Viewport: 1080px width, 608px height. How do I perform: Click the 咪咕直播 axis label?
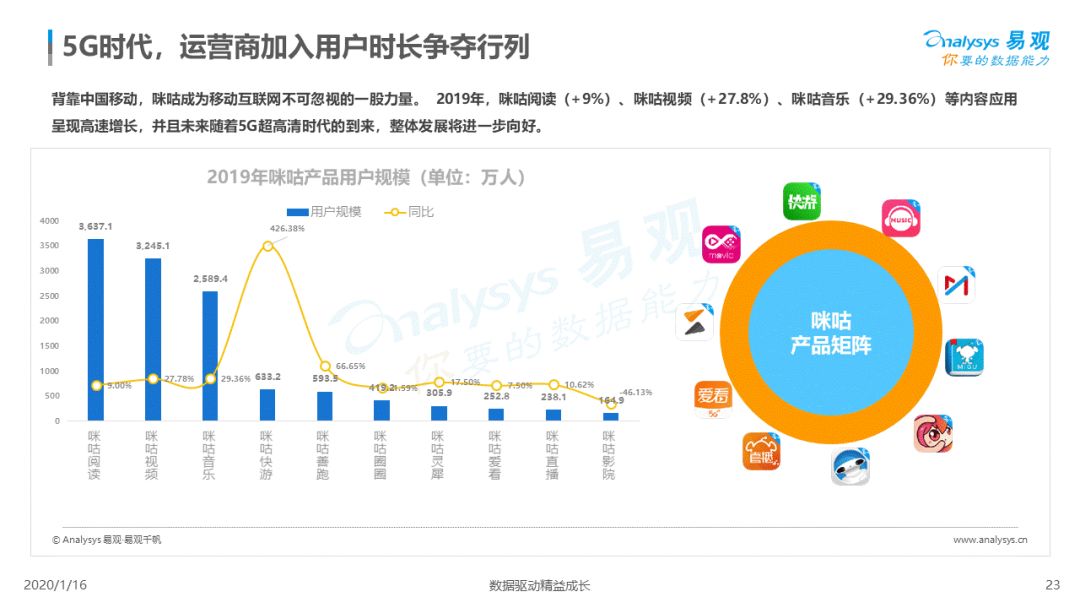(552, 455)
